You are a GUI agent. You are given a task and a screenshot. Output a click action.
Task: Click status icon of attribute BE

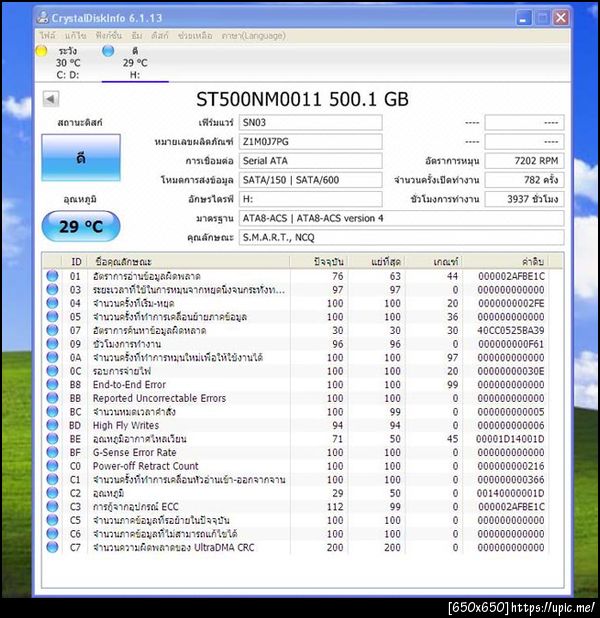(x=52, y=439)
